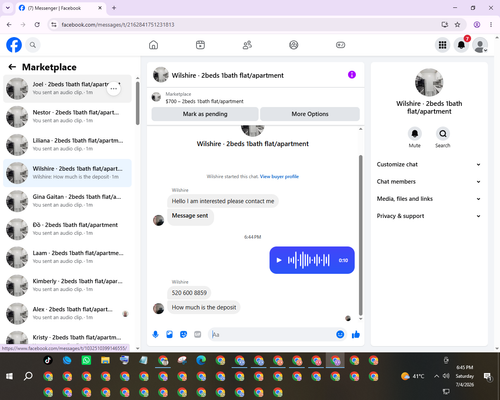Open the sticker picker icon
This screenshot has width=500, height=400.
pos(183,334)
